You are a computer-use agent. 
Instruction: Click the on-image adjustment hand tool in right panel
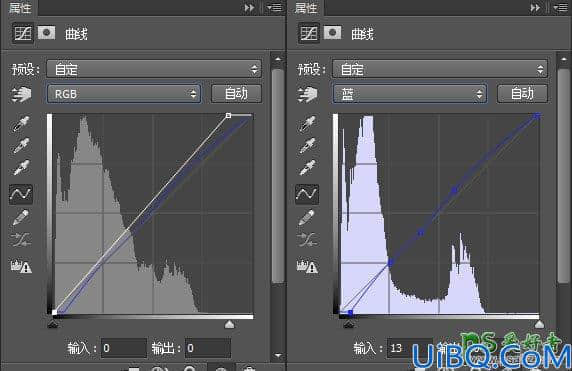point(307,94)
